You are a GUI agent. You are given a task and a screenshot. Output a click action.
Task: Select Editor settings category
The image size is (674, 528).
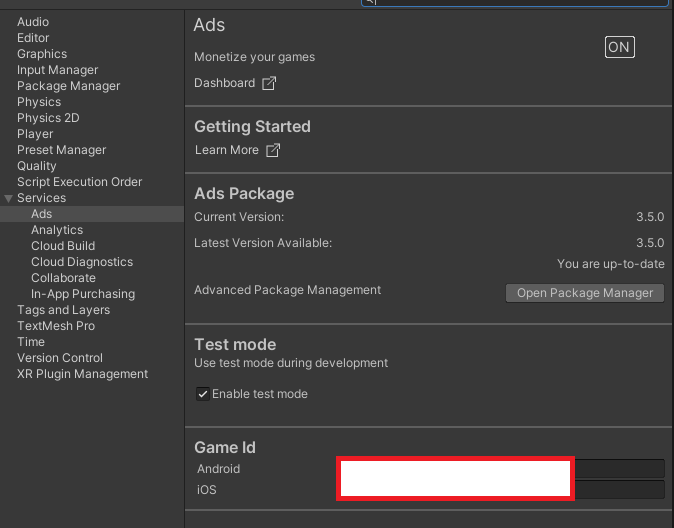33,38
